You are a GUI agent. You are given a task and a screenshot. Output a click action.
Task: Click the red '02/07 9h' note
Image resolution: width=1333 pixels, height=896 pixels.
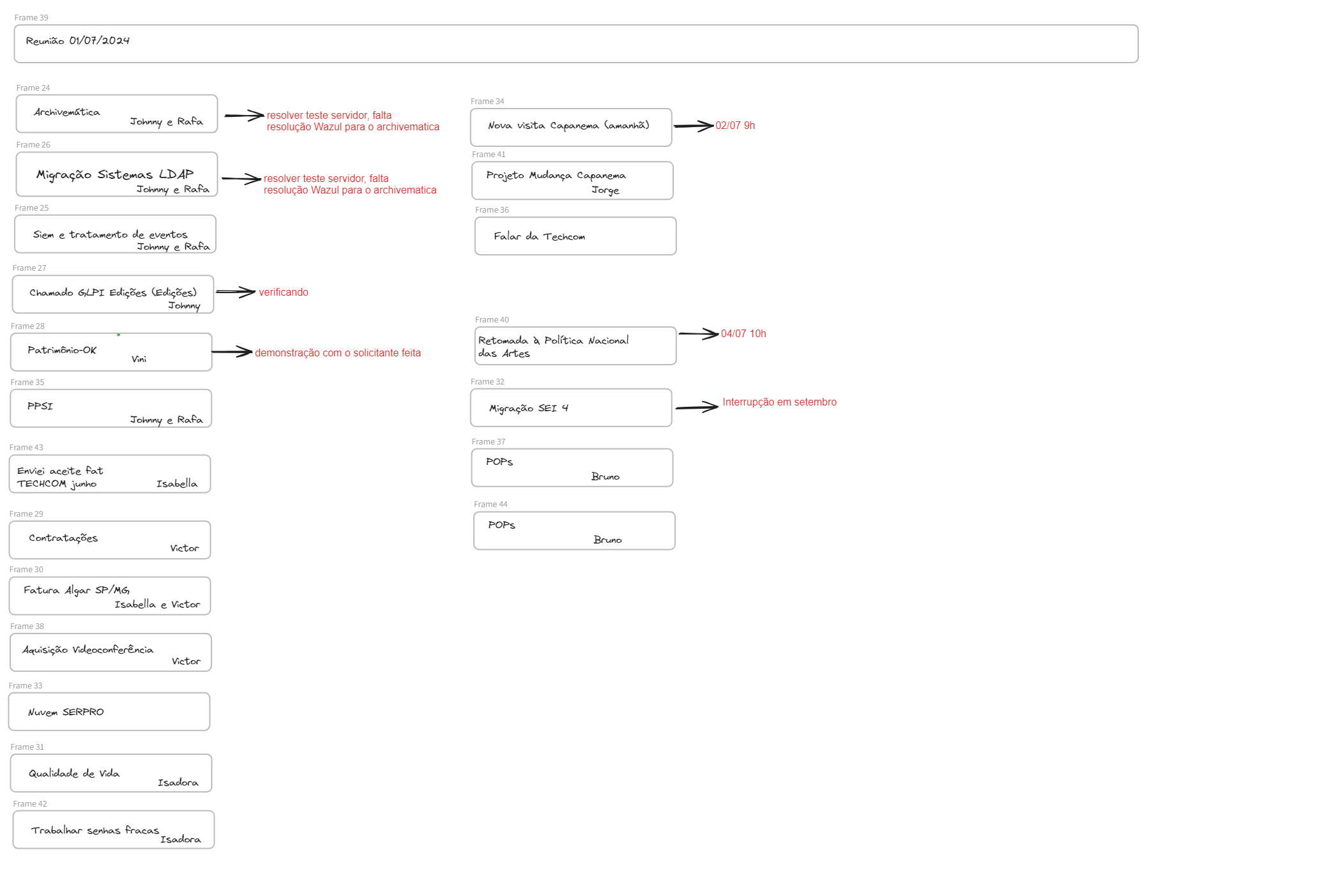coord(735,126)
